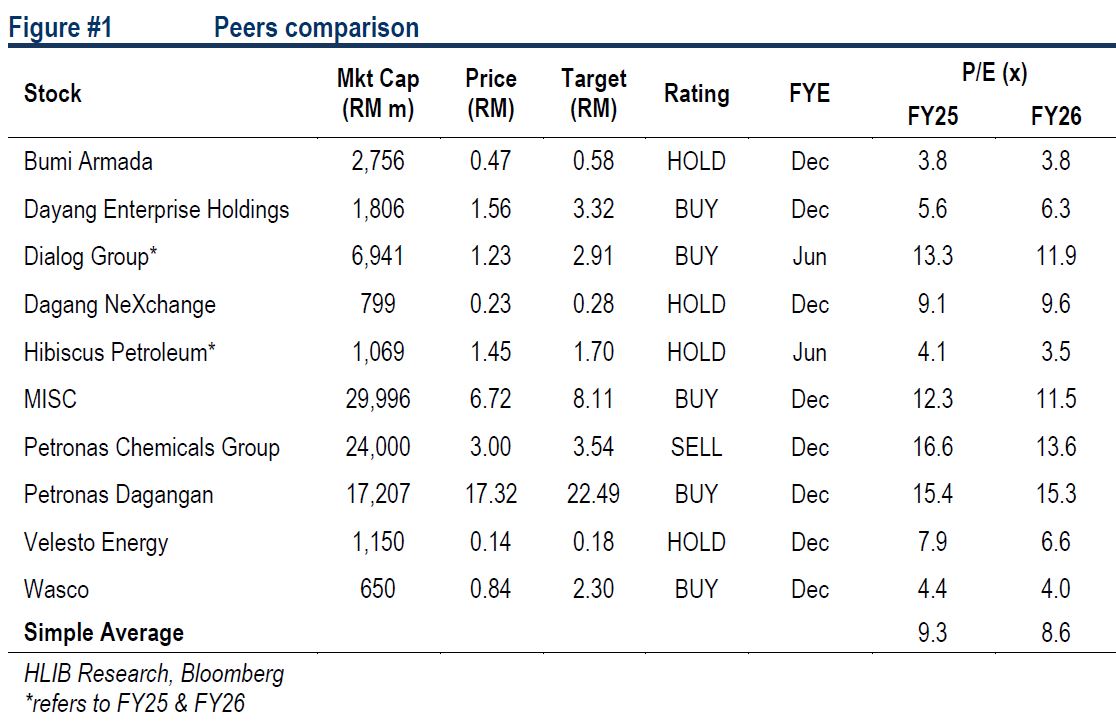Select the Simple Average FY25 value 9.3
This screenshot has height=722, width=1116.
pyautogui.click(x=932, y=633)
